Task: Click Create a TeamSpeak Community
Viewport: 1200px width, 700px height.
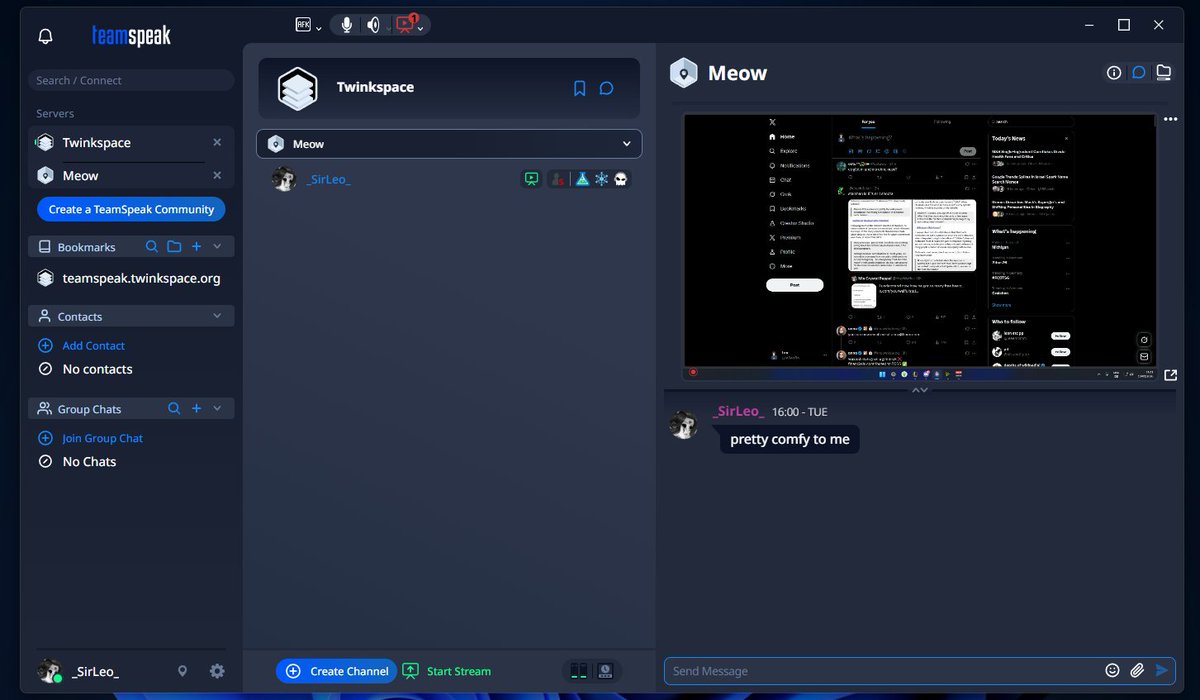Action: 131,209
